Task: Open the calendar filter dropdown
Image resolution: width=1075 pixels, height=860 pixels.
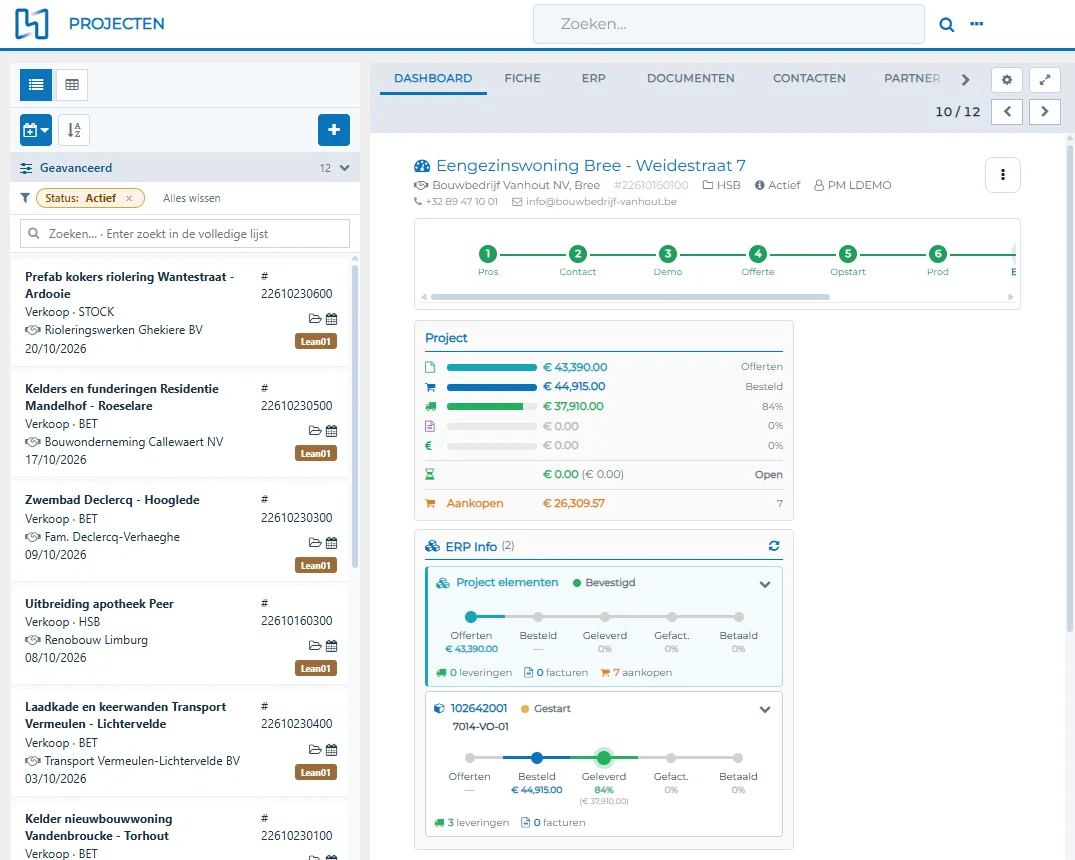Action: pyautogui.click(x=36, y=130)
